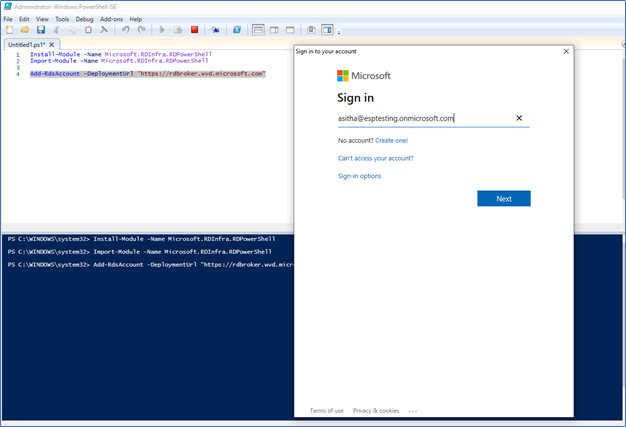Click the Add-RdsAccount command in console pane
Screen dimensions: 626x427
point(193,265)
